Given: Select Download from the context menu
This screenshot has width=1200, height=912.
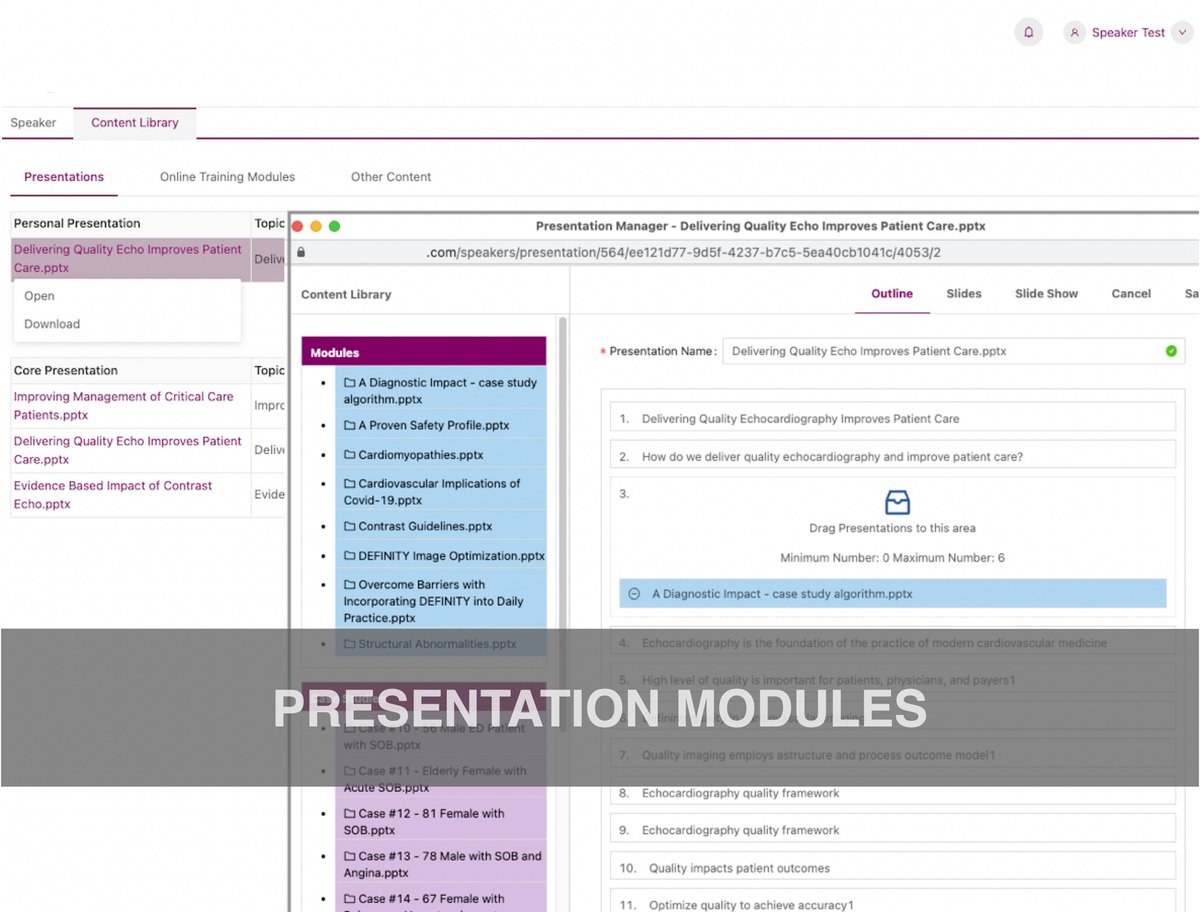Looking at the screenshot, I should click(51, 323).
